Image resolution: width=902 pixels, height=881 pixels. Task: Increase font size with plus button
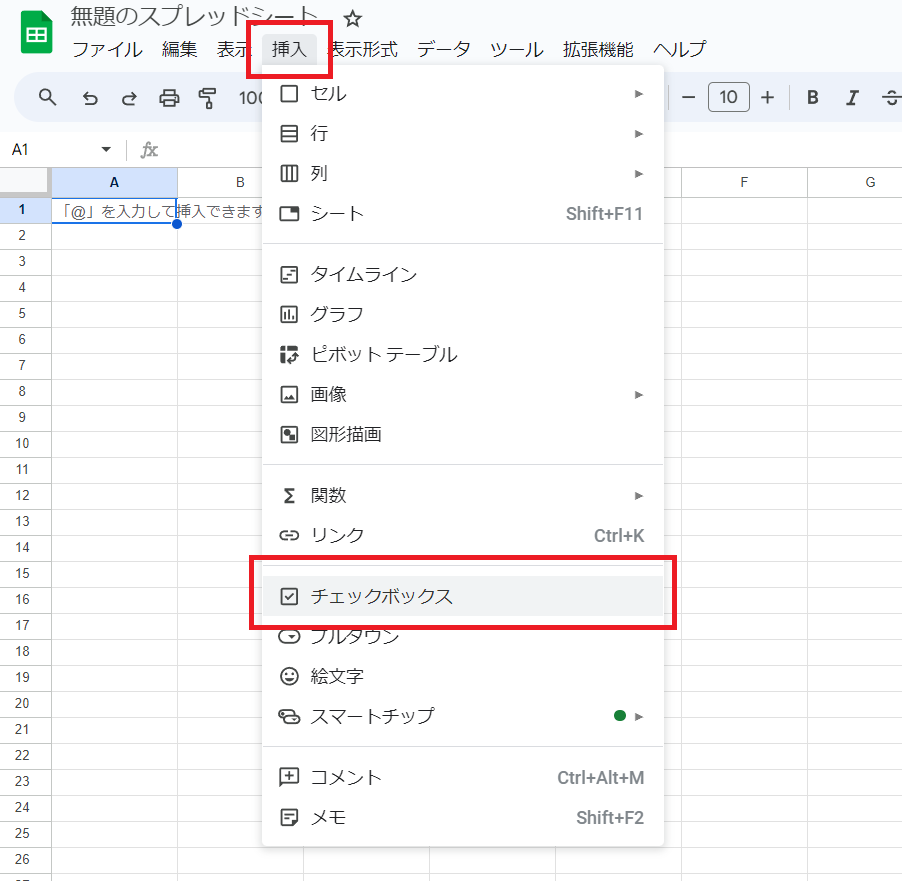[x=767, y=97]
